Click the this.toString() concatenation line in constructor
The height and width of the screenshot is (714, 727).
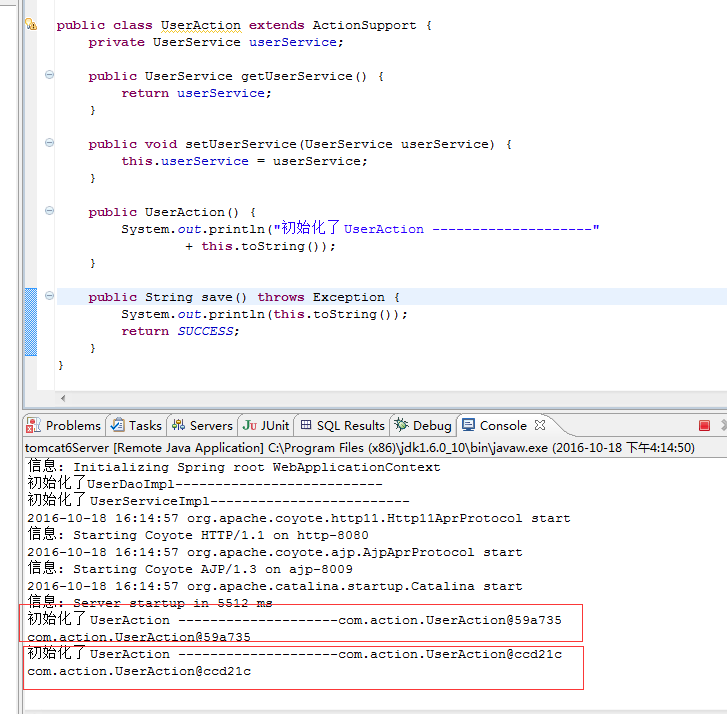point(260,246)
